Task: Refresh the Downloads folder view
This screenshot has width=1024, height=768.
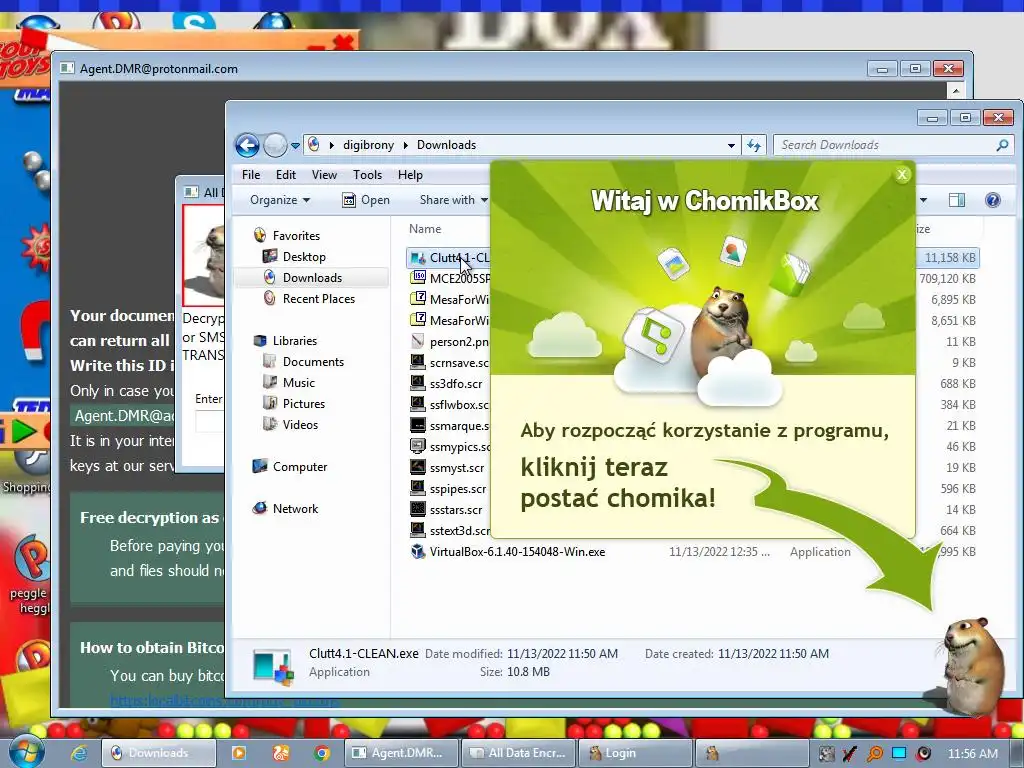Action: [x=754, y=145]
